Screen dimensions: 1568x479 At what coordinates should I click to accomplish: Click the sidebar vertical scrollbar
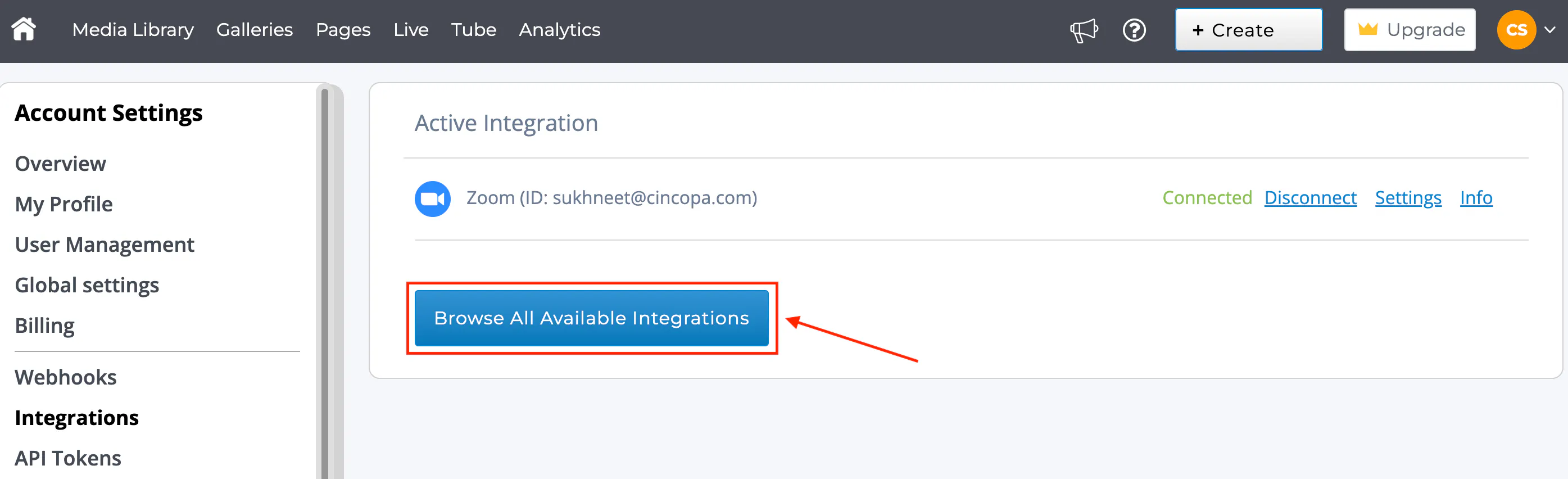pos(324,283)
